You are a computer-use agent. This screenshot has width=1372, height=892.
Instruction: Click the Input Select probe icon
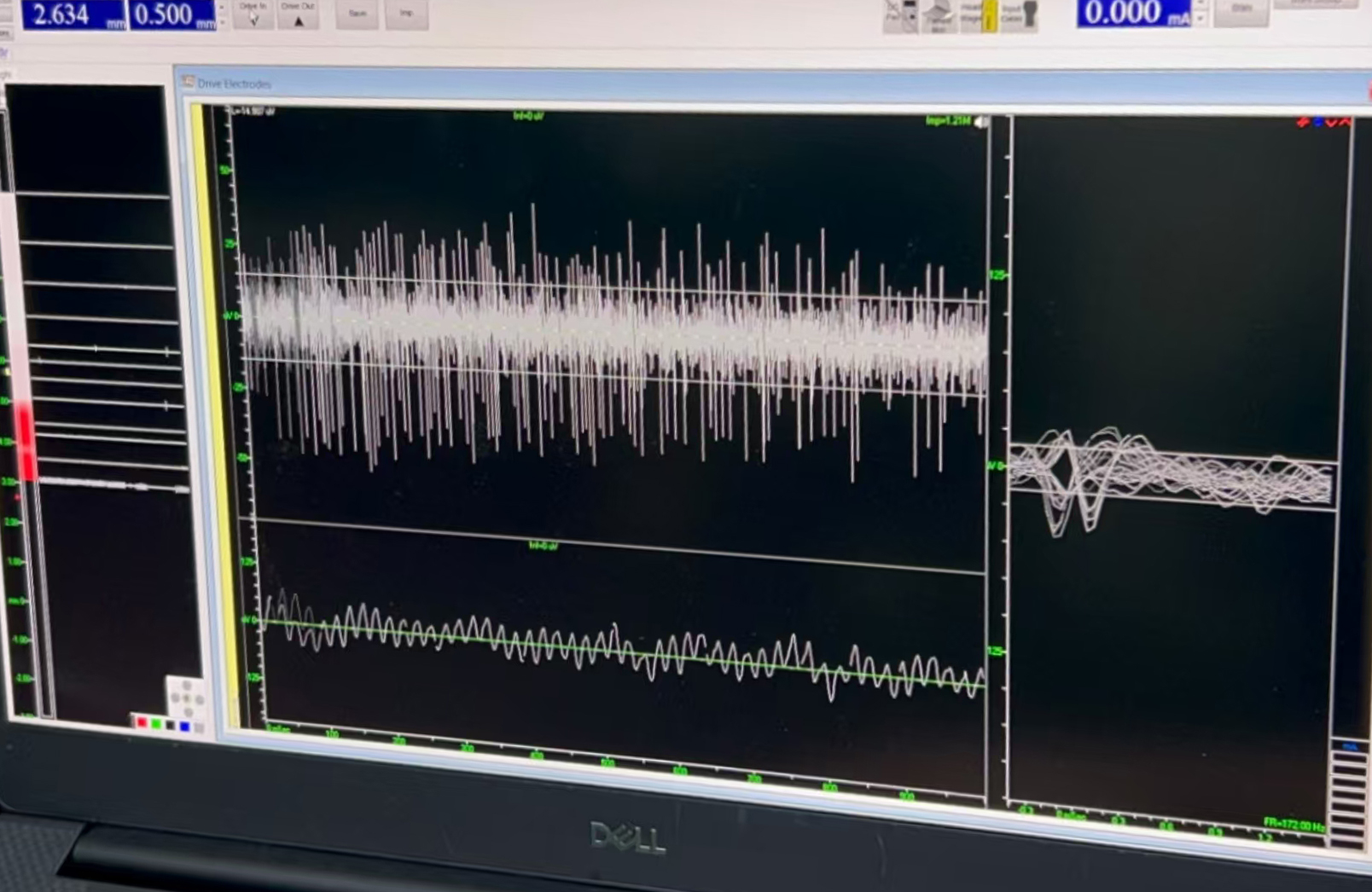[x=1030, y=14]
